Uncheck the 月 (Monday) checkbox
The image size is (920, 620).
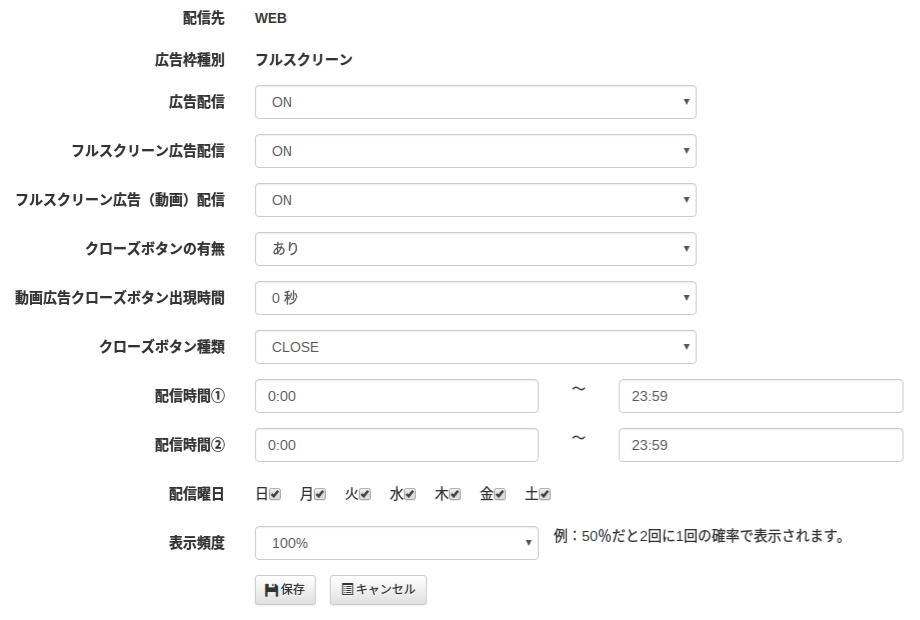[320, 494]
